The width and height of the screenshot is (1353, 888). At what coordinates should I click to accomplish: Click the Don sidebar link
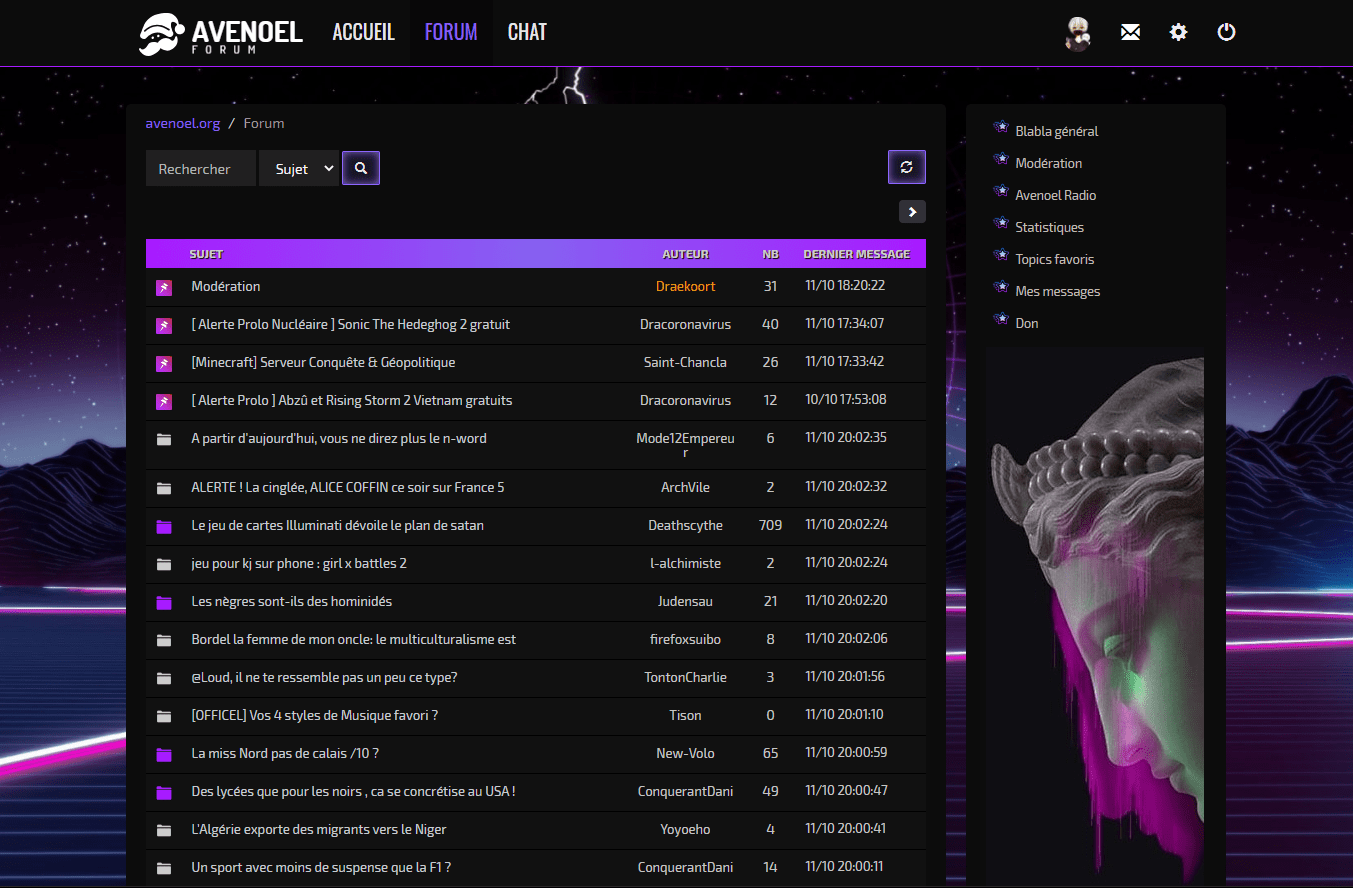pyautogui.click(x=1026, y=323)
